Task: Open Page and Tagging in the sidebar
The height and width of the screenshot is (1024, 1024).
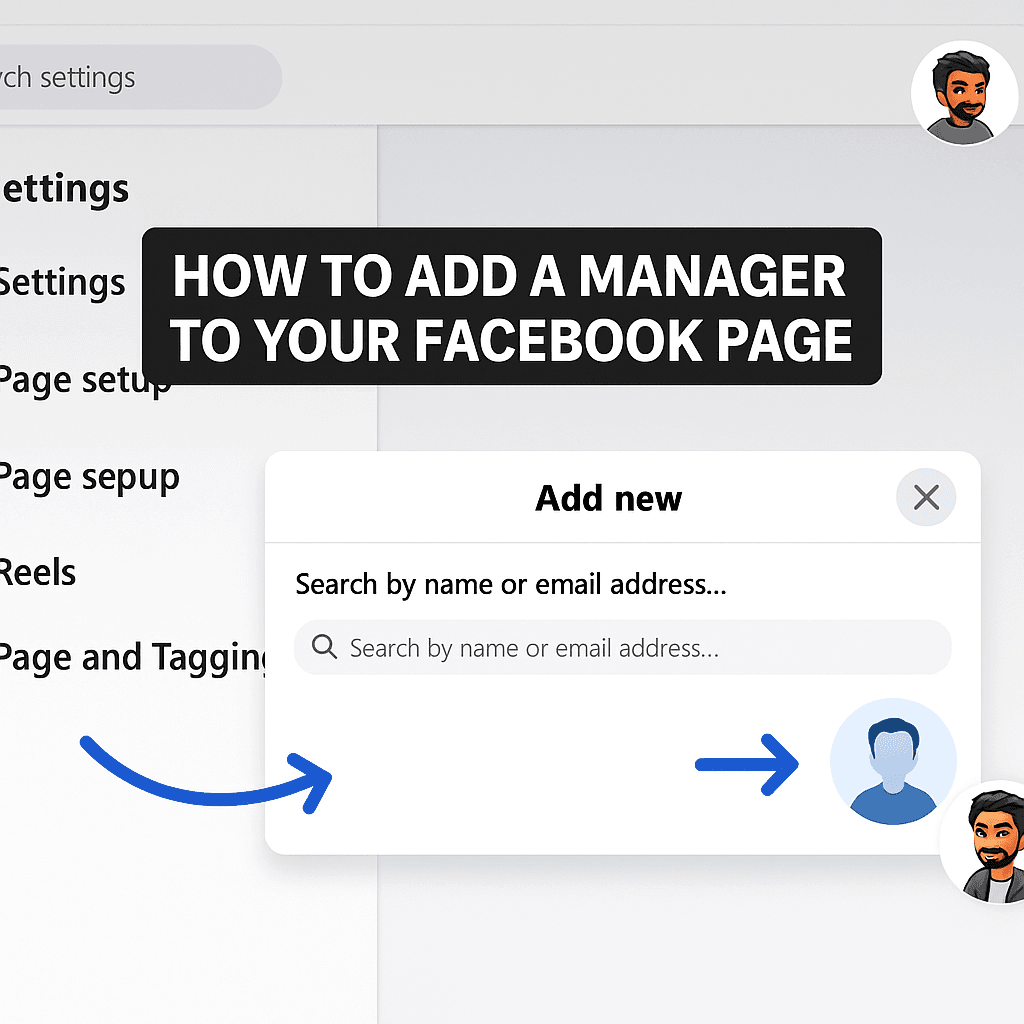Action: tap(130, 657)
